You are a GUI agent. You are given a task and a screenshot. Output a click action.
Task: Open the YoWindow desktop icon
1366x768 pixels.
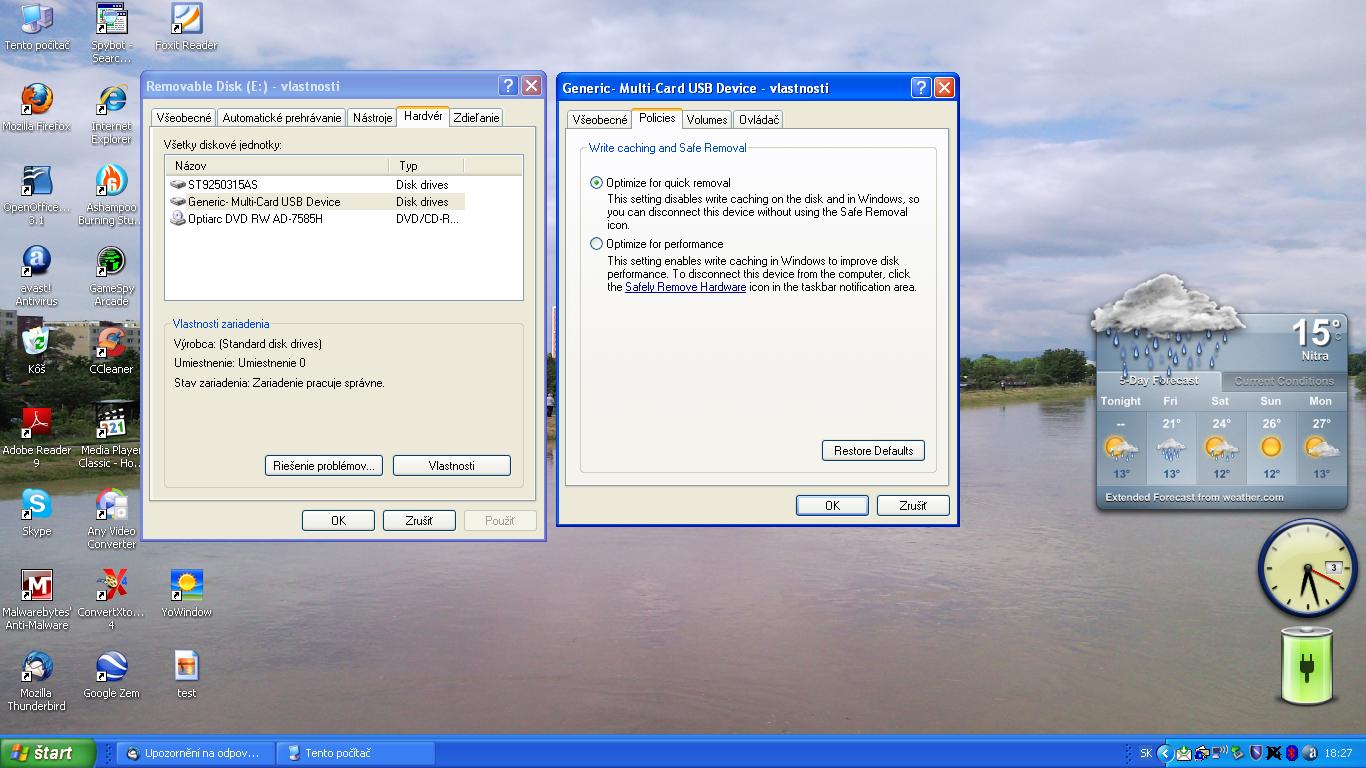tap(186, 586)
